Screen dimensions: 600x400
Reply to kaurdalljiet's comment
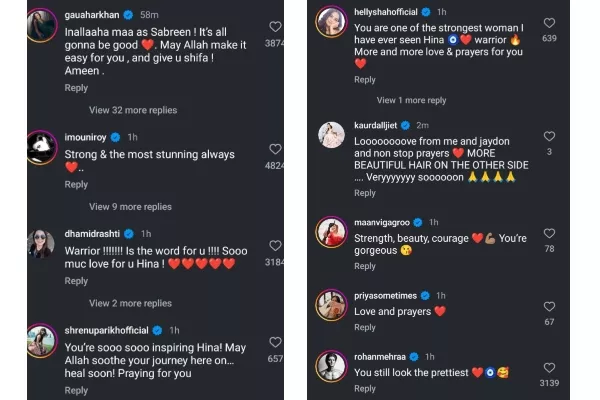pyautogui.click(x=365, y=193)
